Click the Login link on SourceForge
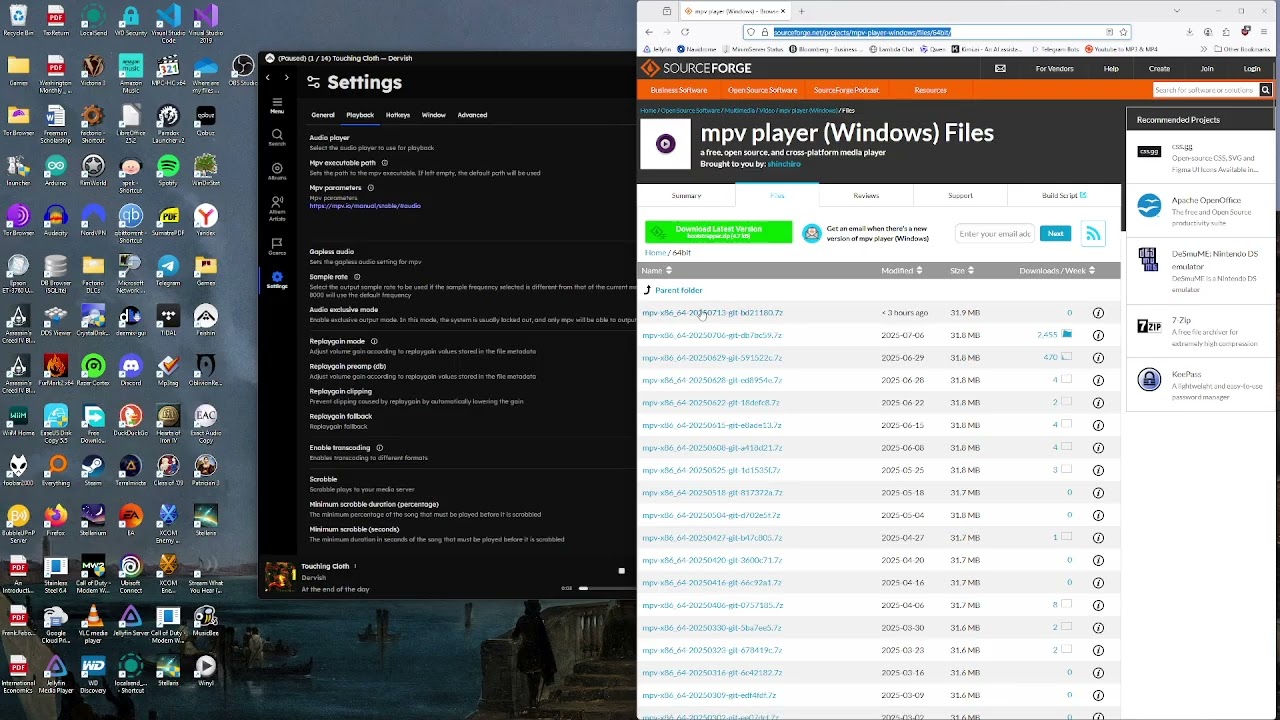This screenshot has height=720, width=1280. pyautogui.click(x=1252, y=69)
